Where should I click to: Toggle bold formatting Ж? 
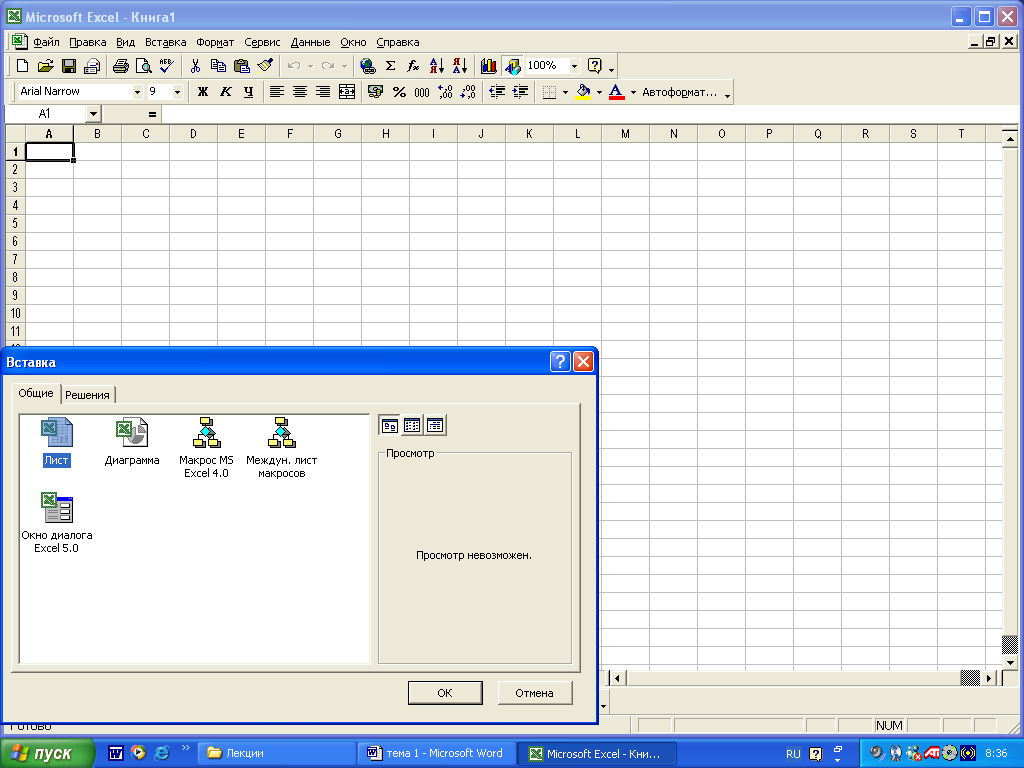202,91
